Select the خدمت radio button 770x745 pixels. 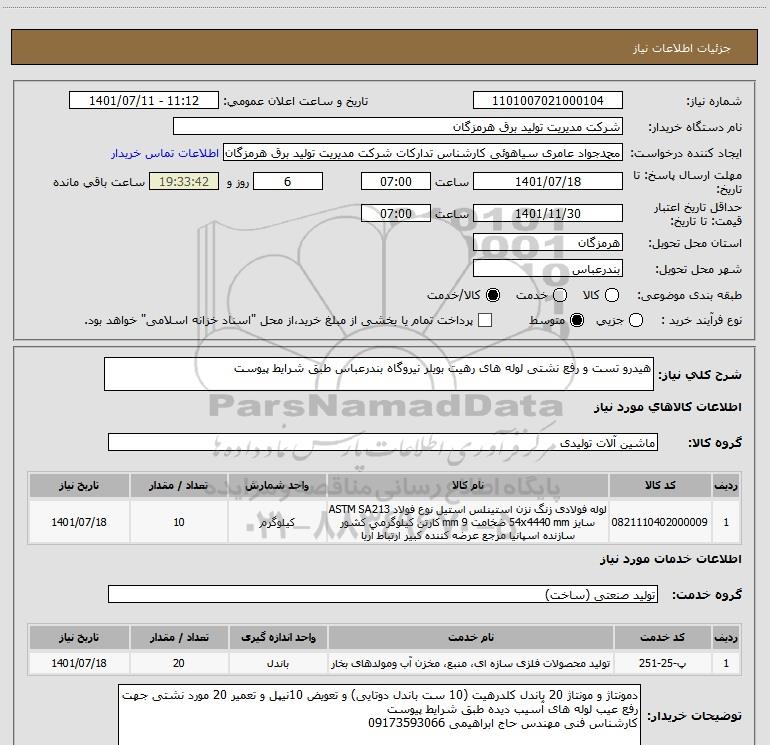(x=560, y=295)
